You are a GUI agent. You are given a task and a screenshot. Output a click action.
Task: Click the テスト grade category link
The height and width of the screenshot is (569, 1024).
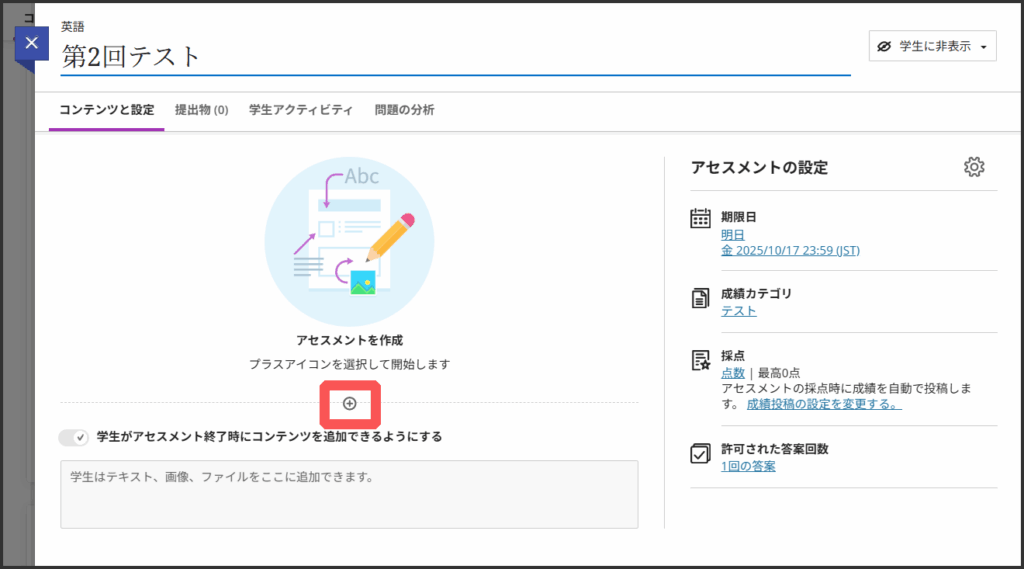tap(738, 311)
